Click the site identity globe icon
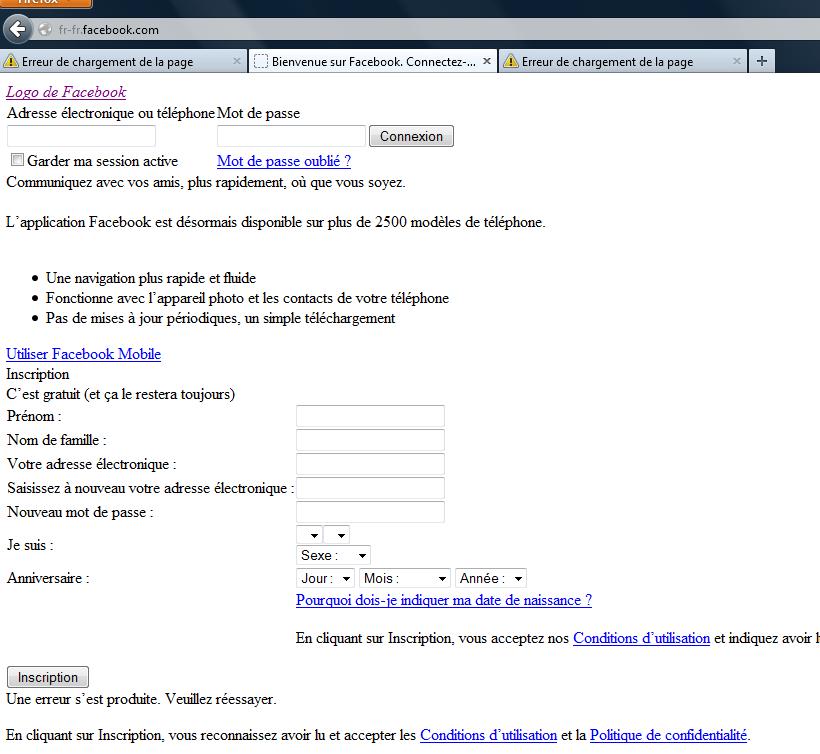 pyautogui.click(x=45, y=30)
